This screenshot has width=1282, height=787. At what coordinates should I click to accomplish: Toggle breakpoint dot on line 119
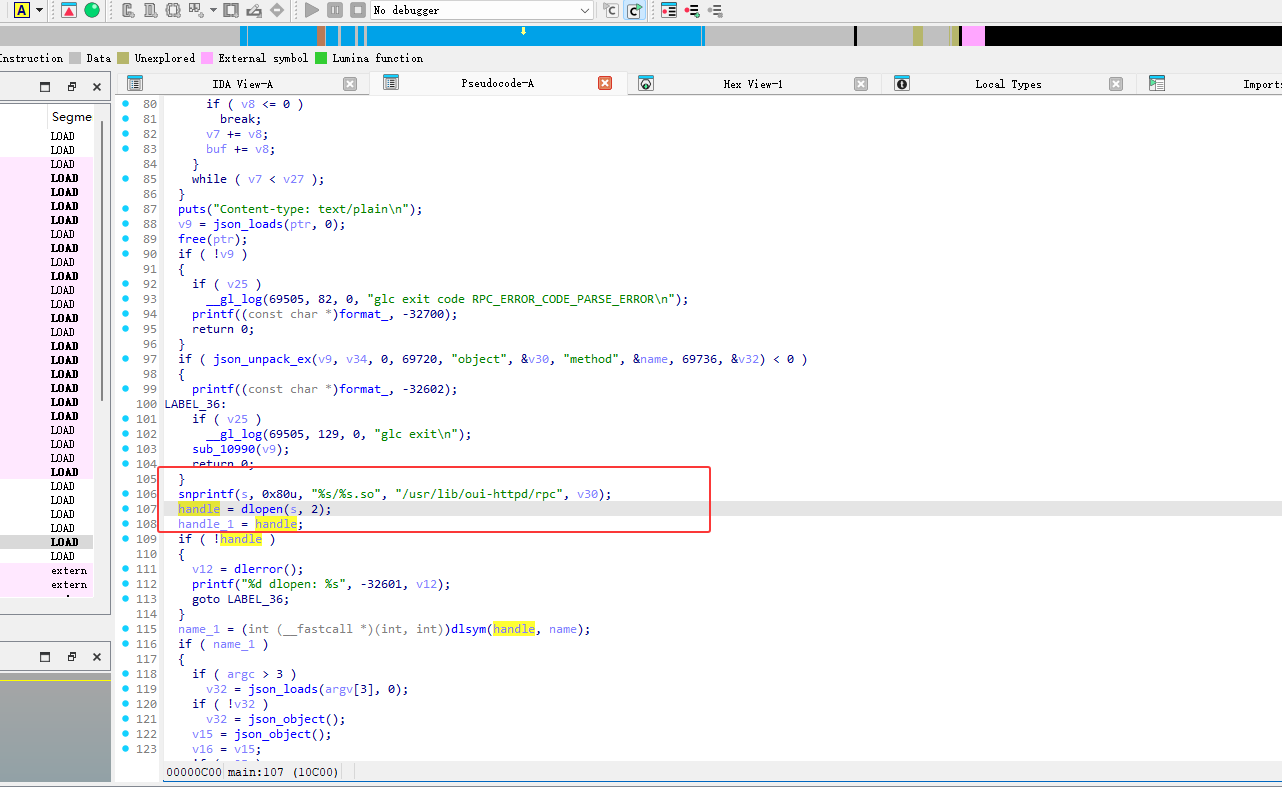tap(125, 689)
